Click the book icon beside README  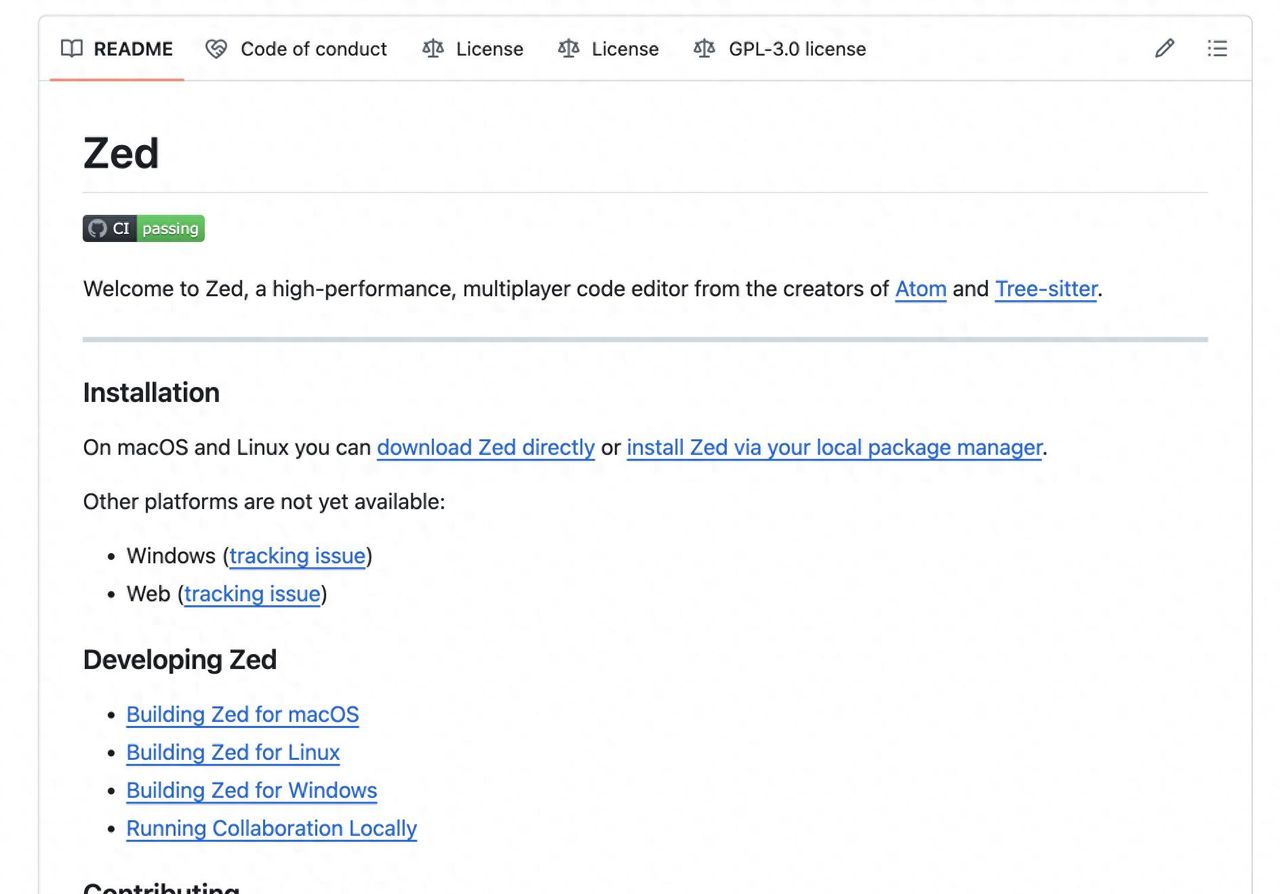click(72, 49)
